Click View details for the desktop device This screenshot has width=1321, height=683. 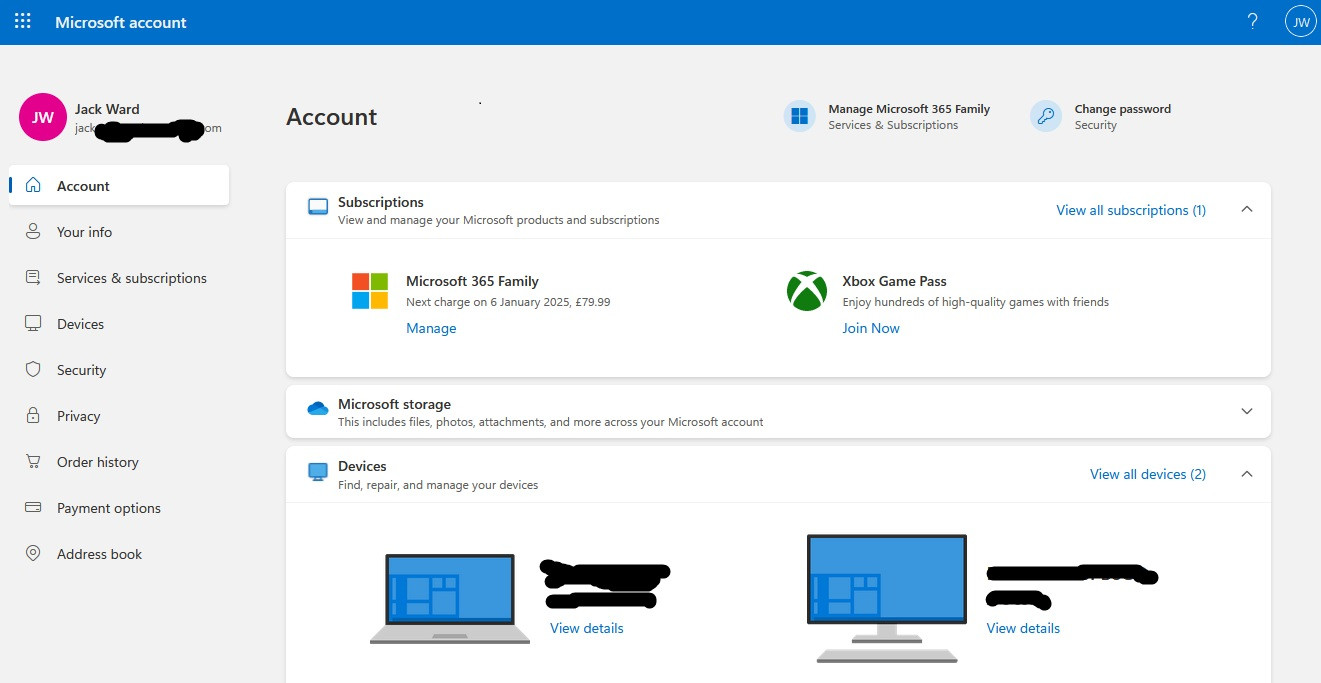coord(1023,628)
